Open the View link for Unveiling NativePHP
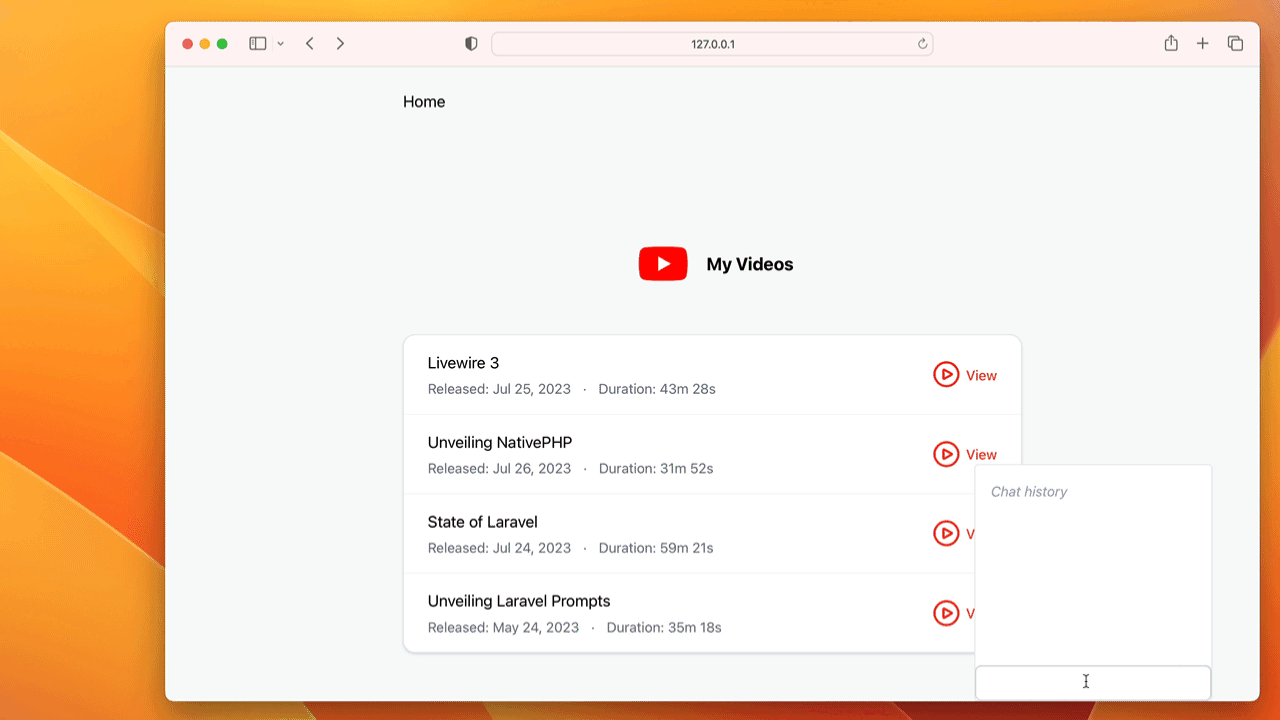1280x720 pixels. [981, 455]
